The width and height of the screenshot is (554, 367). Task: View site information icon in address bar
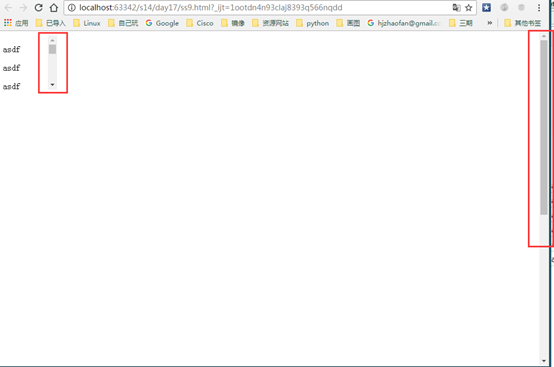pyautogui.click(x=72, y=7)
